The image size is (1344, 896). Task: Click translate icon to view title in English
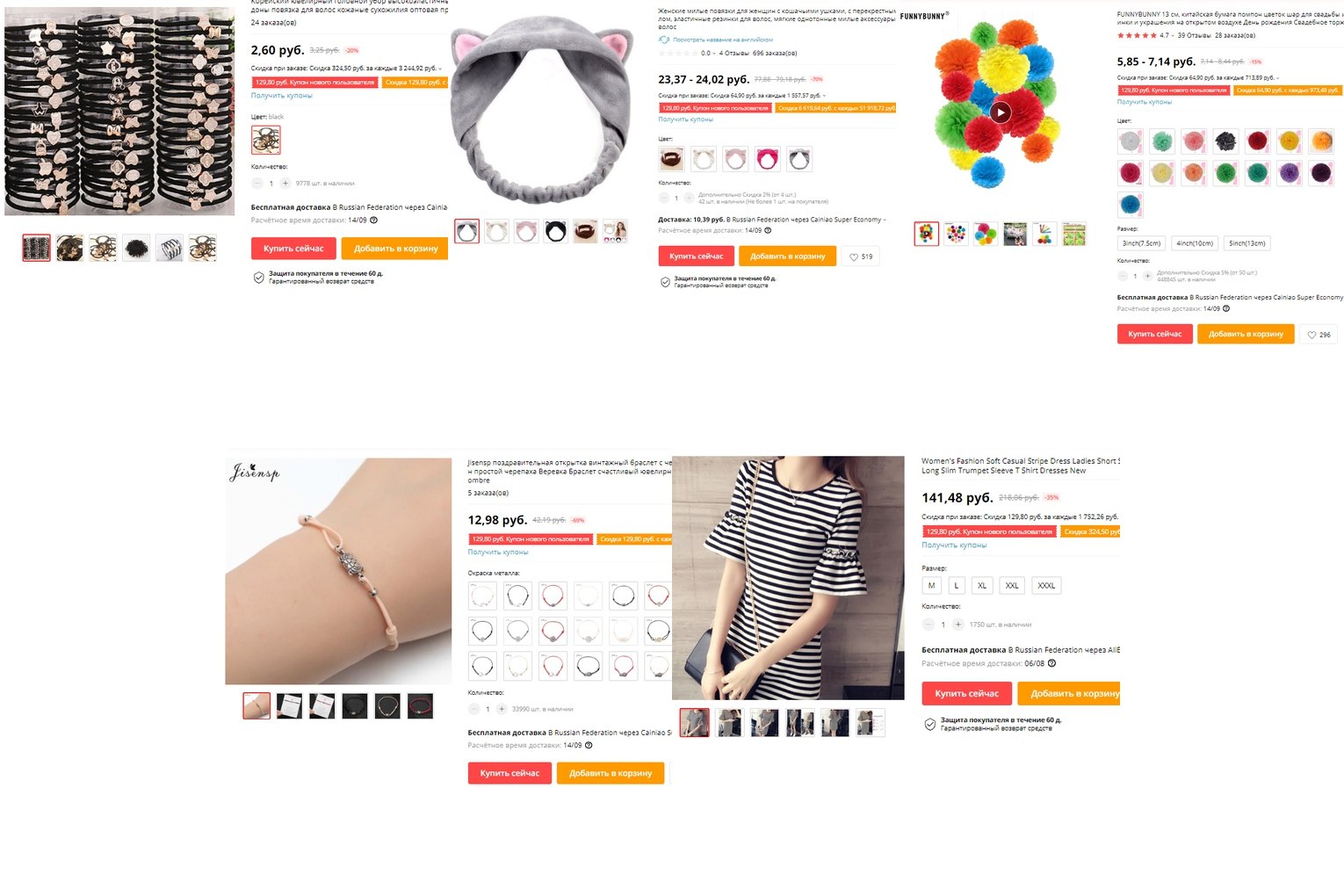point(664,40)
